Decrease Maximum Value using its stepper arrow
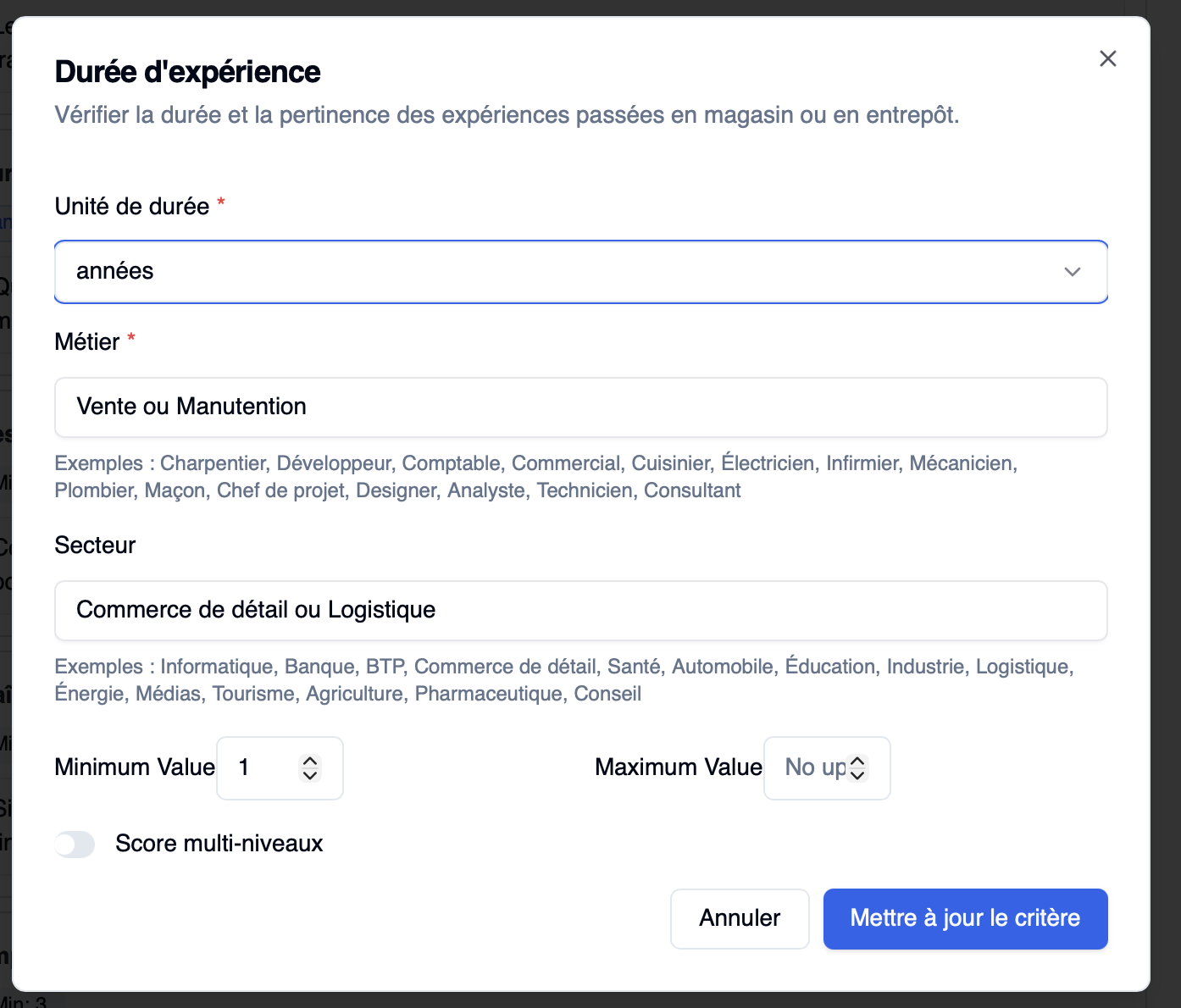This screenshot has width=1181, height=1008. [858, 777]
